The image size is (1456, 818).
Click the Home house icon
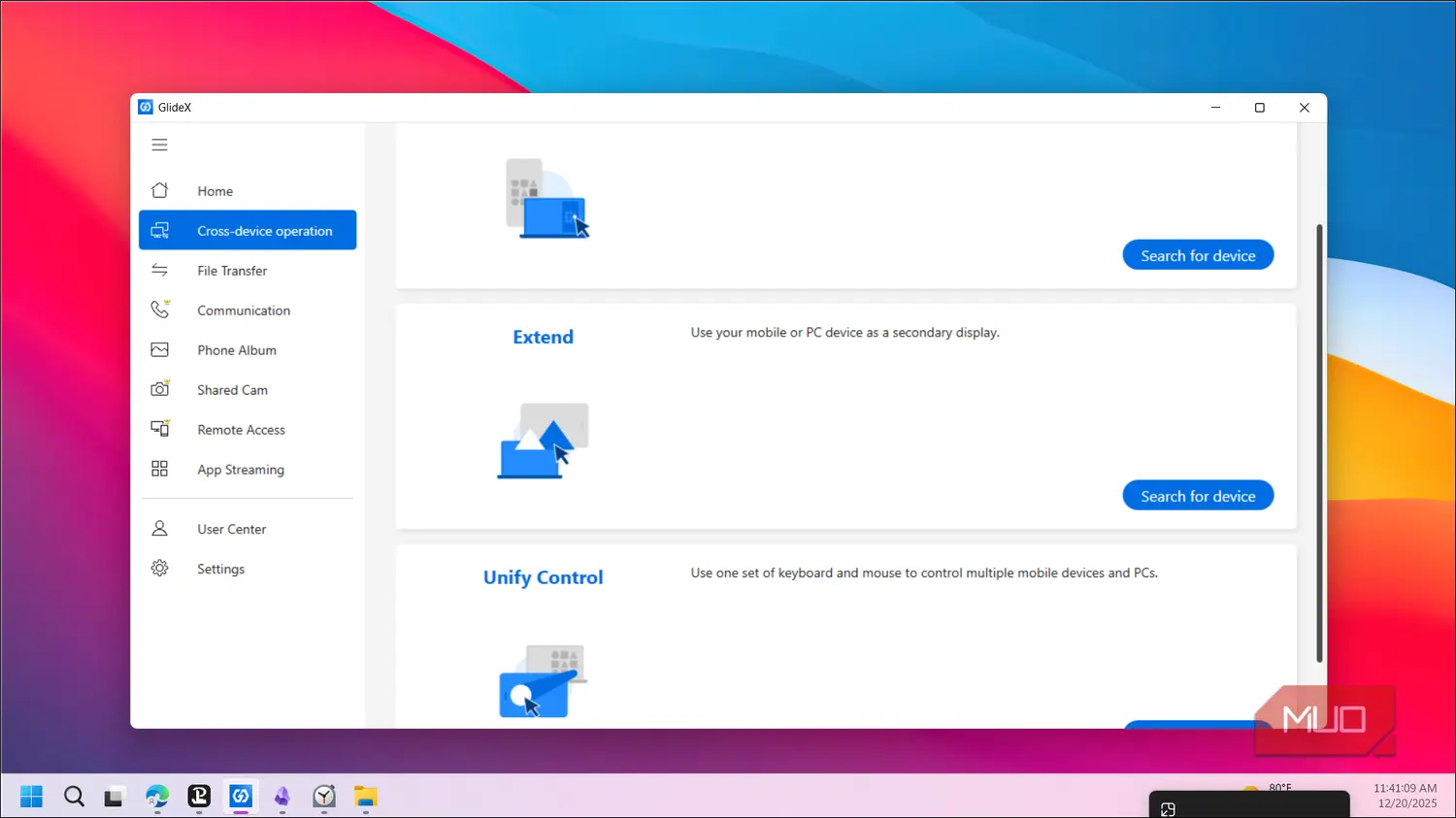160,191
